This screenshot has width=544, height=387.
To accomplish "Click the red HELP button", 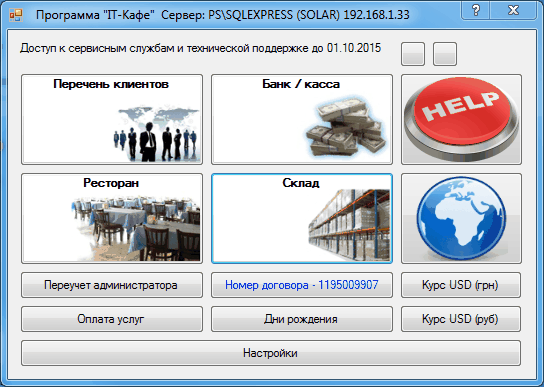I will tap(461, 119).
